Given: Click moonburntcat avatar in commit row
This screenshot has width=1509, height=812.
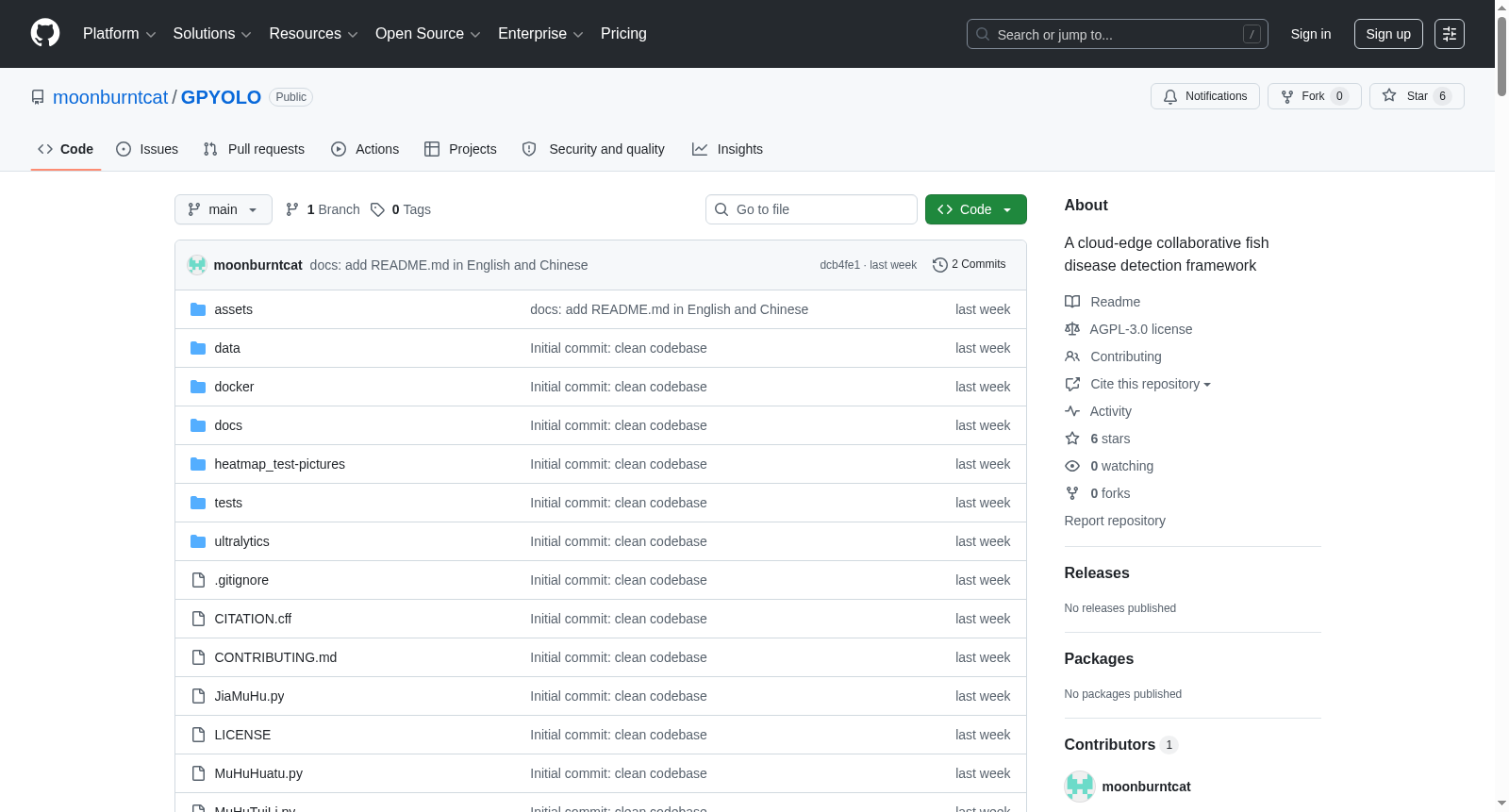Looking at the screenshot, I should click(x=197, y=265).
